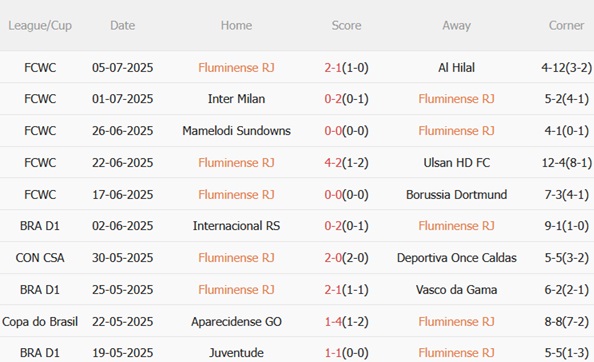This screenshot has width=594, height=362.
Task: Click the Corner column header
Action: click(x=566, y=25)
